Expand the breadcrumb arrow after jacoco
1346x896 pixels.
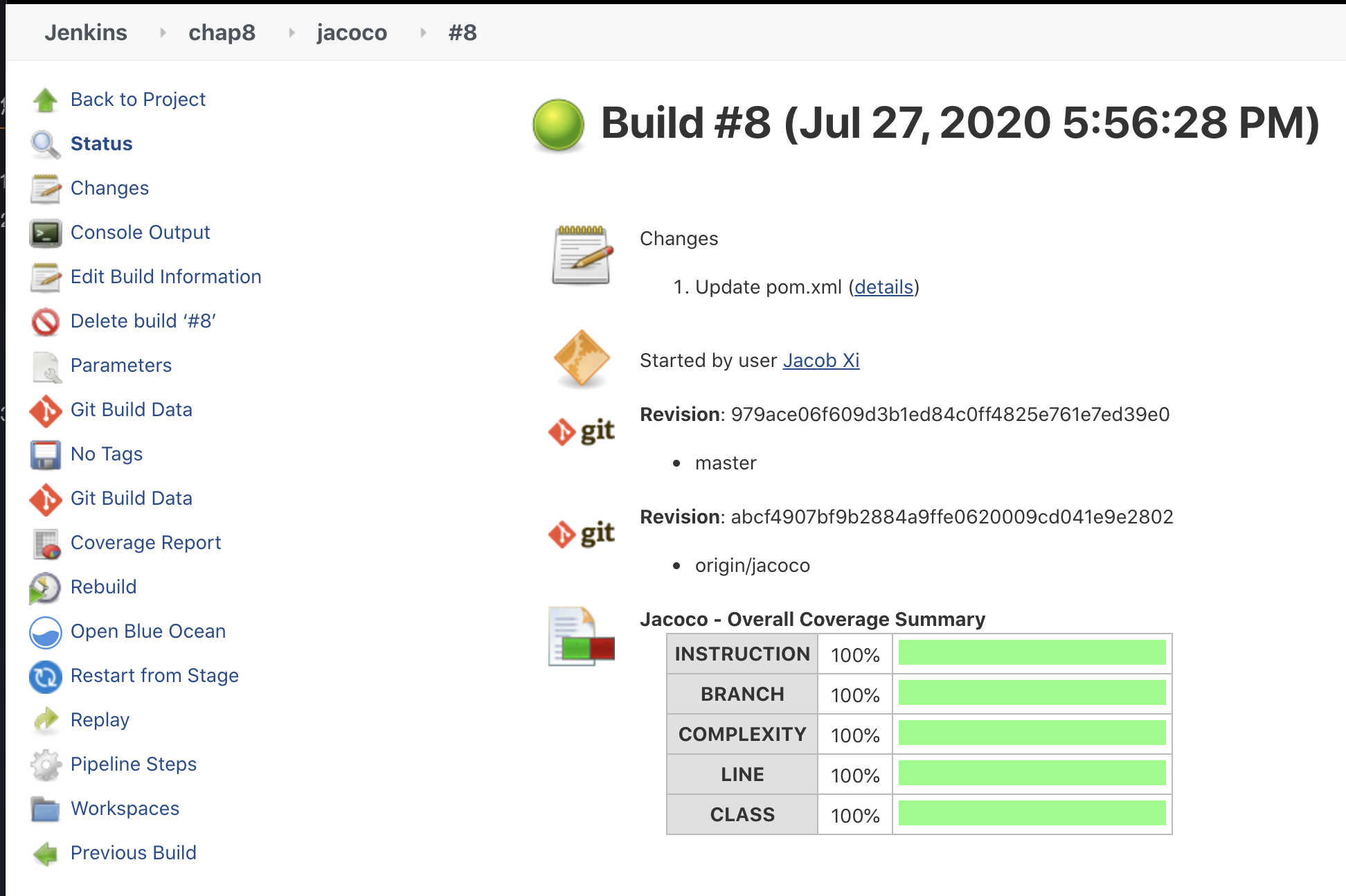pos(423,33)
